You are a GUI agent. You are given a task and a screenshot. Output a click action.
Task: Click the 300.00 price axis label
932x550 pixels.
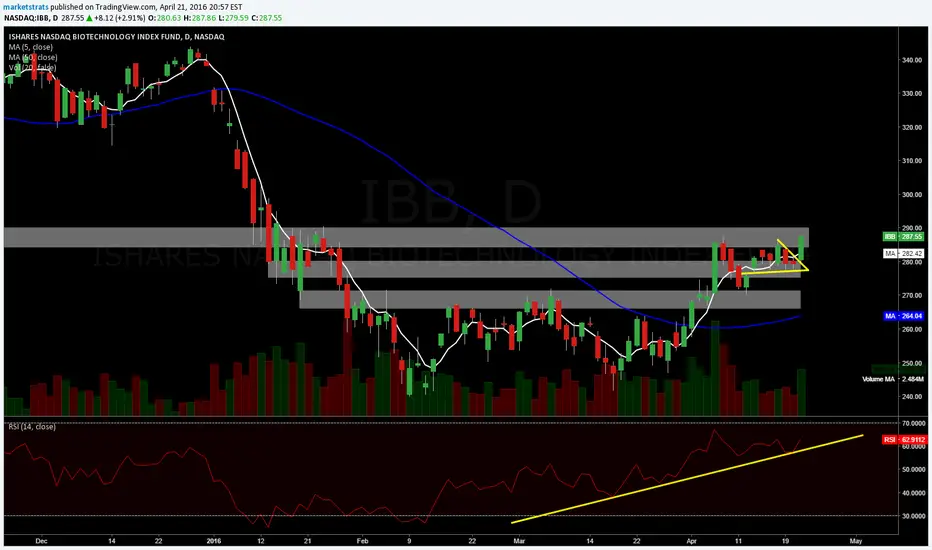(x=912, y=194)
